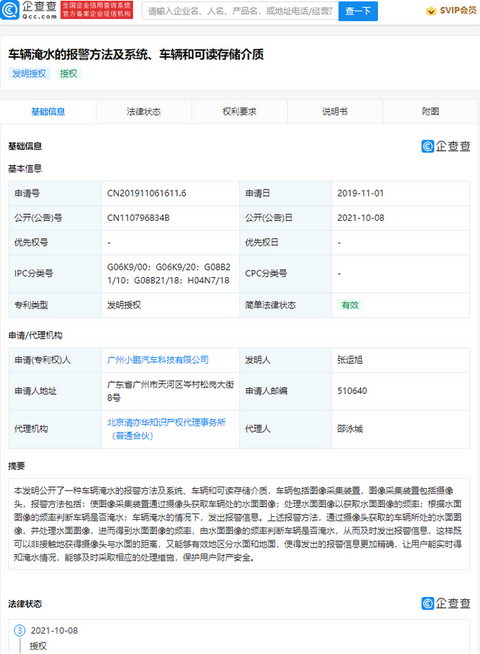This screenshot has width=480, height=654.
Task: Click the patent title heading
Action: coord(136,54)
